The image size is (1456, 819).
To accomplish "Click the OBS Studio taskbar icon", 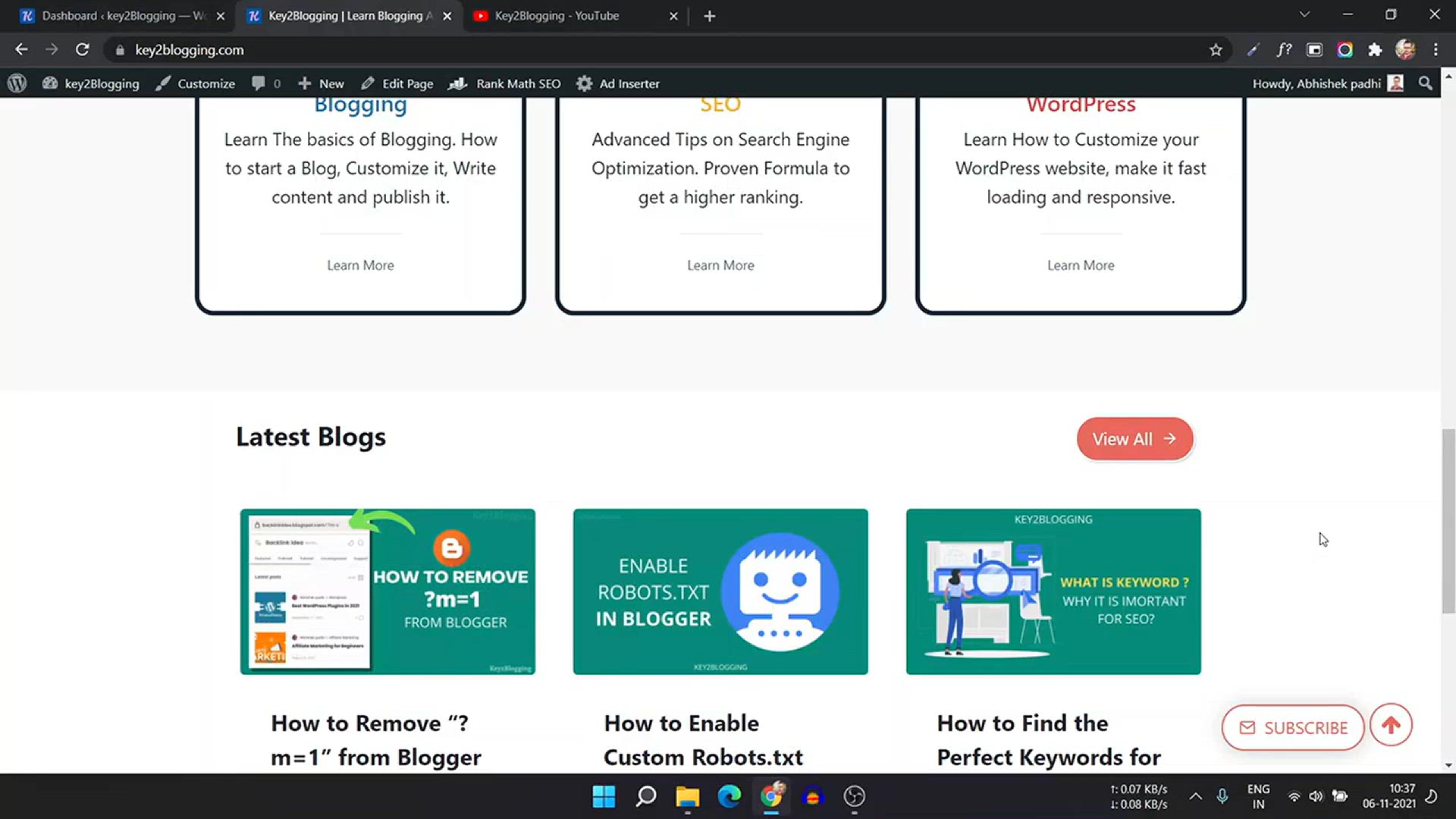I will click(x=855, y=796).
